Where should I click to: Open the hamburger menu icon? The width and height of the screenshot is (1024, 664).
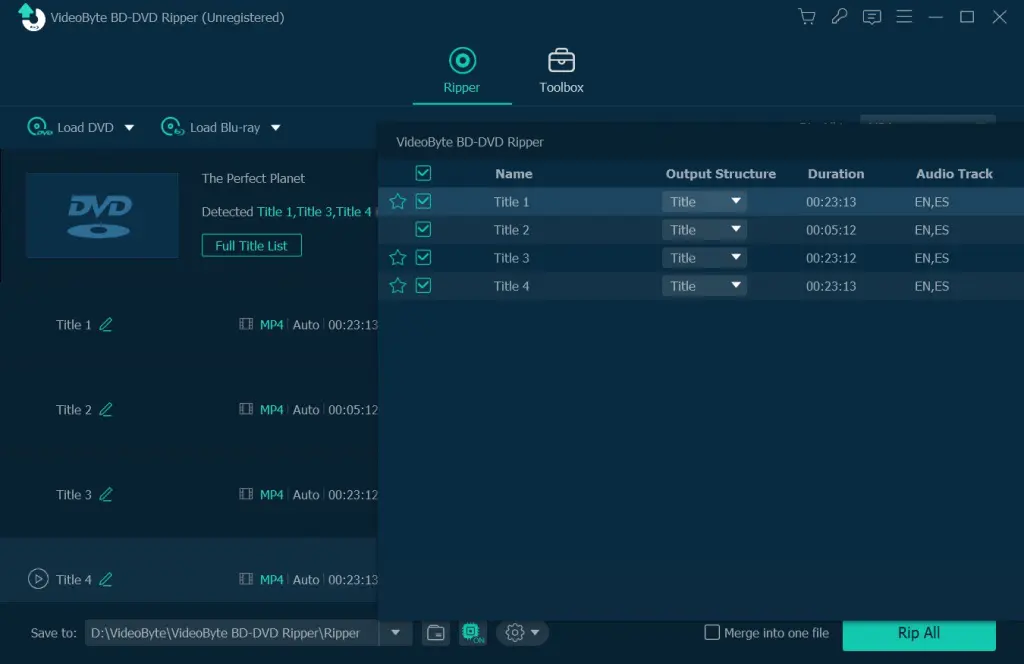pyautogui.click(x=904, y=17)
